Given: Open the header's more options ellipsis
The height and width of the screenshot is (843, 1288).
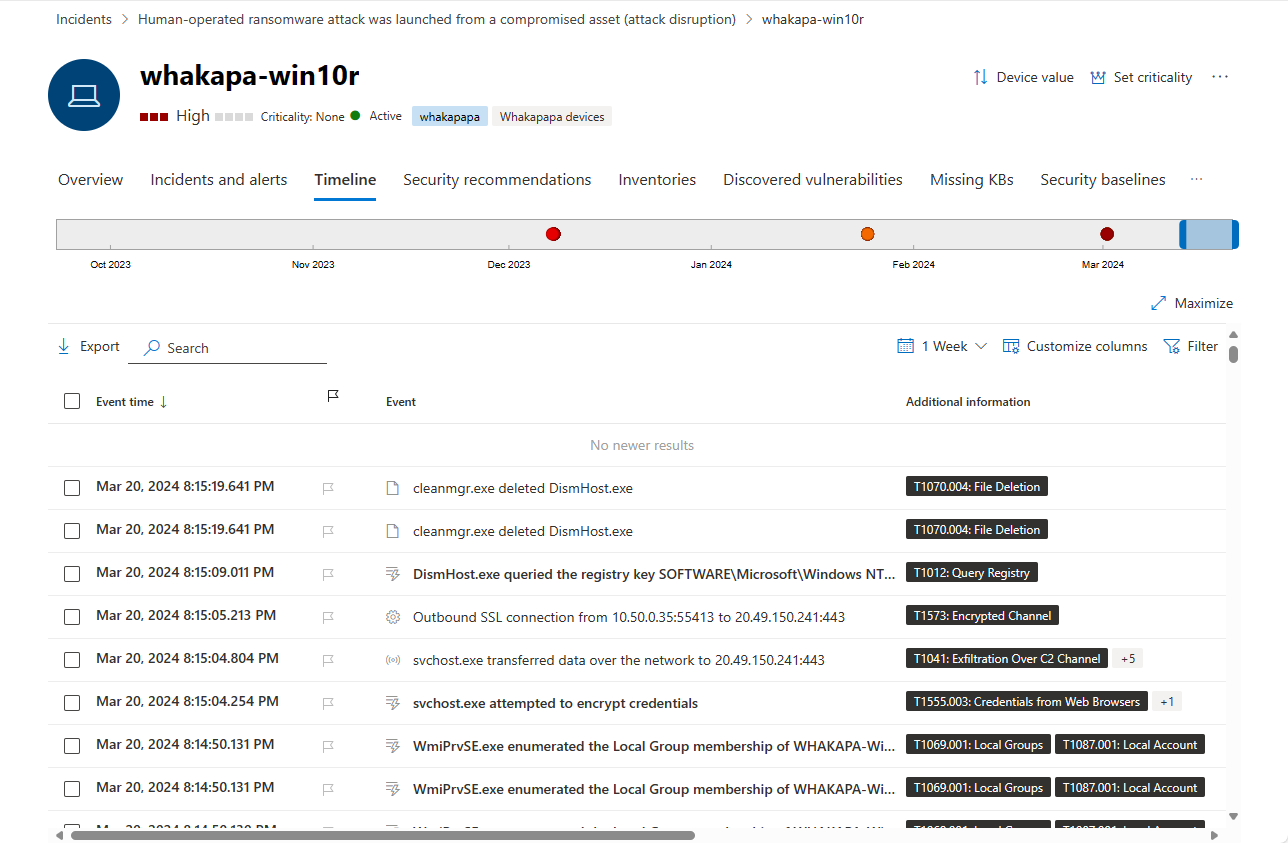Looking at the screenshot, I should (1219, 77).
